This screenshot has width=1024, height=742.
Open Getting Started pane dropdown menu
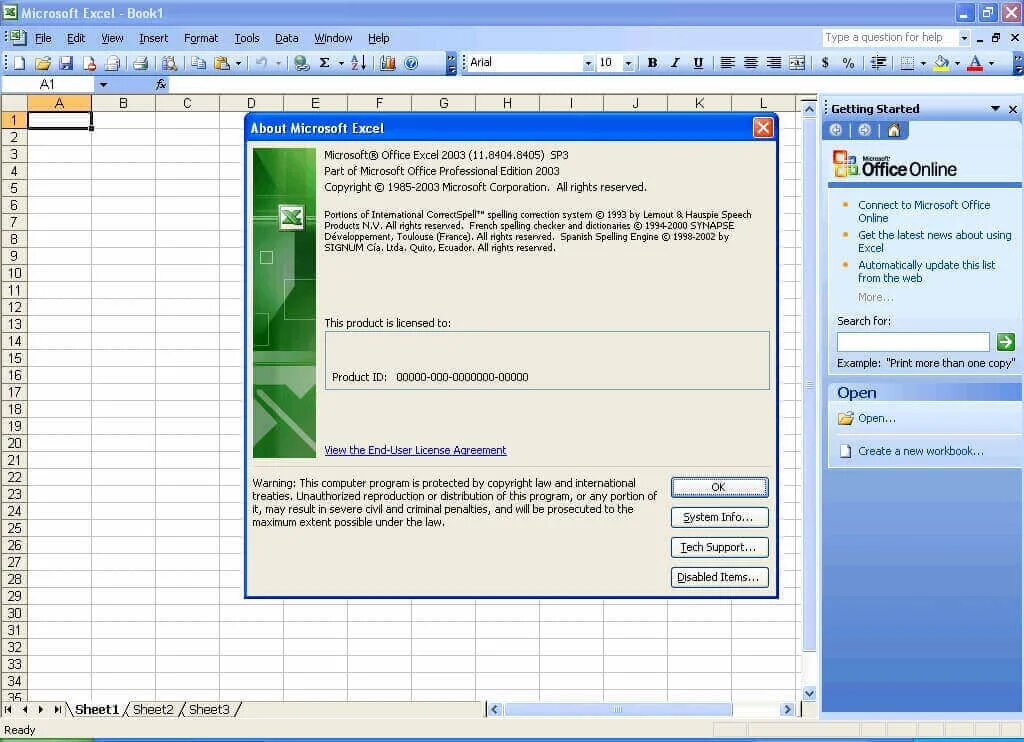[995, 108]
